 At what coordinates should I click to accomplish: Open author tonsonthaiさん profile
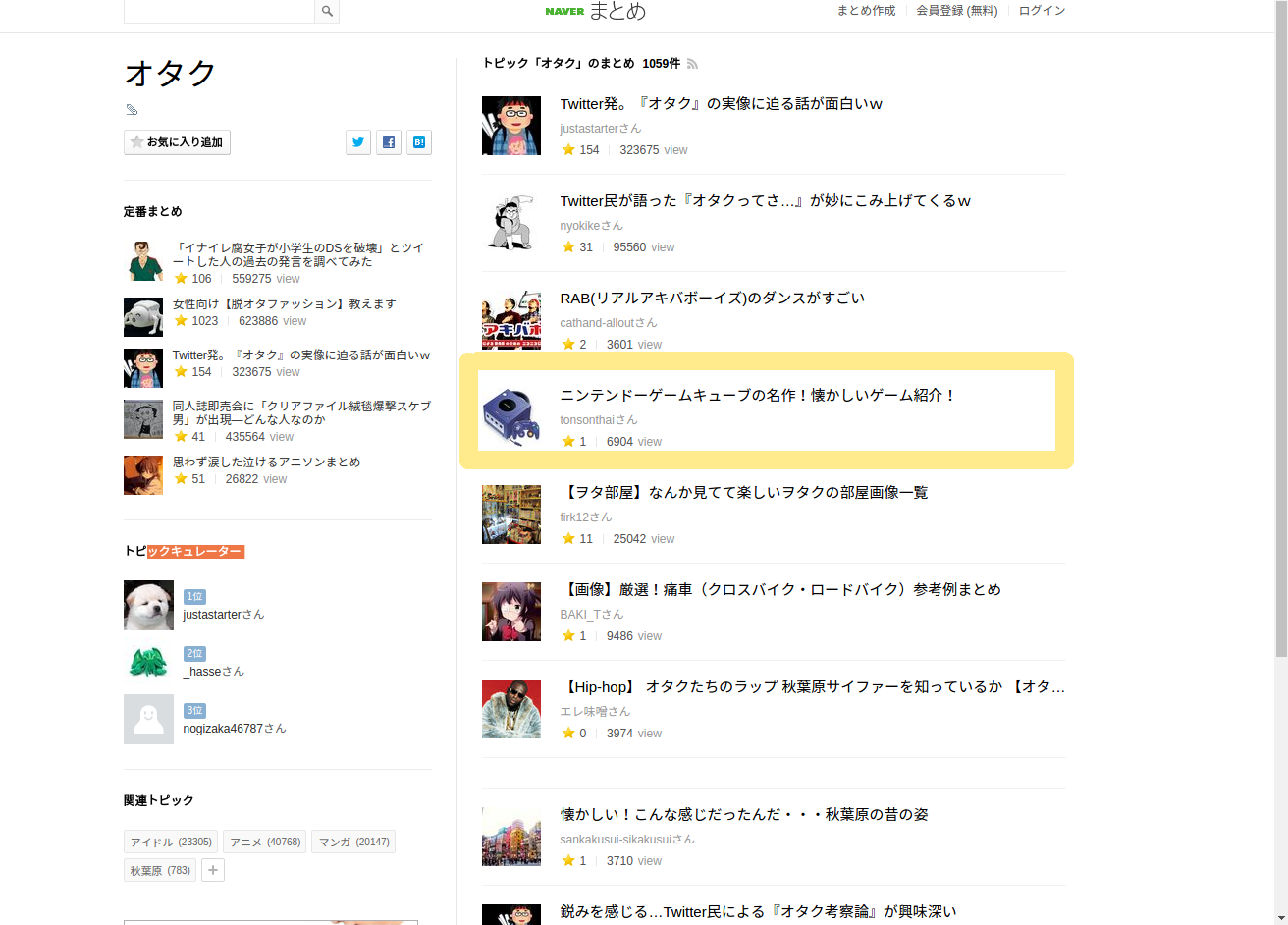click(x=598, y=420)
